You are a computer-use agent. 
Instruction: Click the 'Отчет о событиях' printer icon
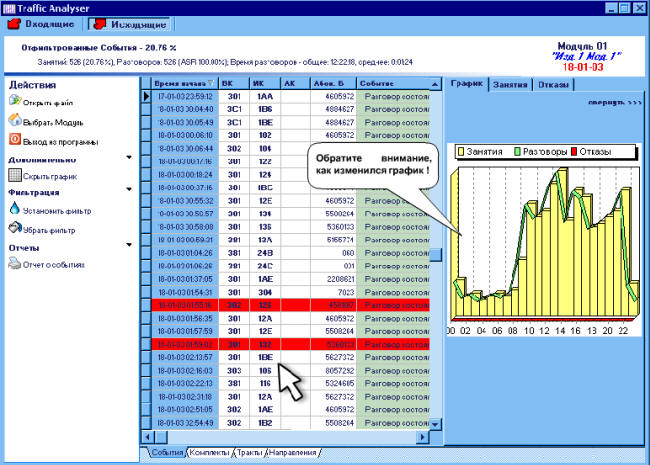tap(14, 264)
